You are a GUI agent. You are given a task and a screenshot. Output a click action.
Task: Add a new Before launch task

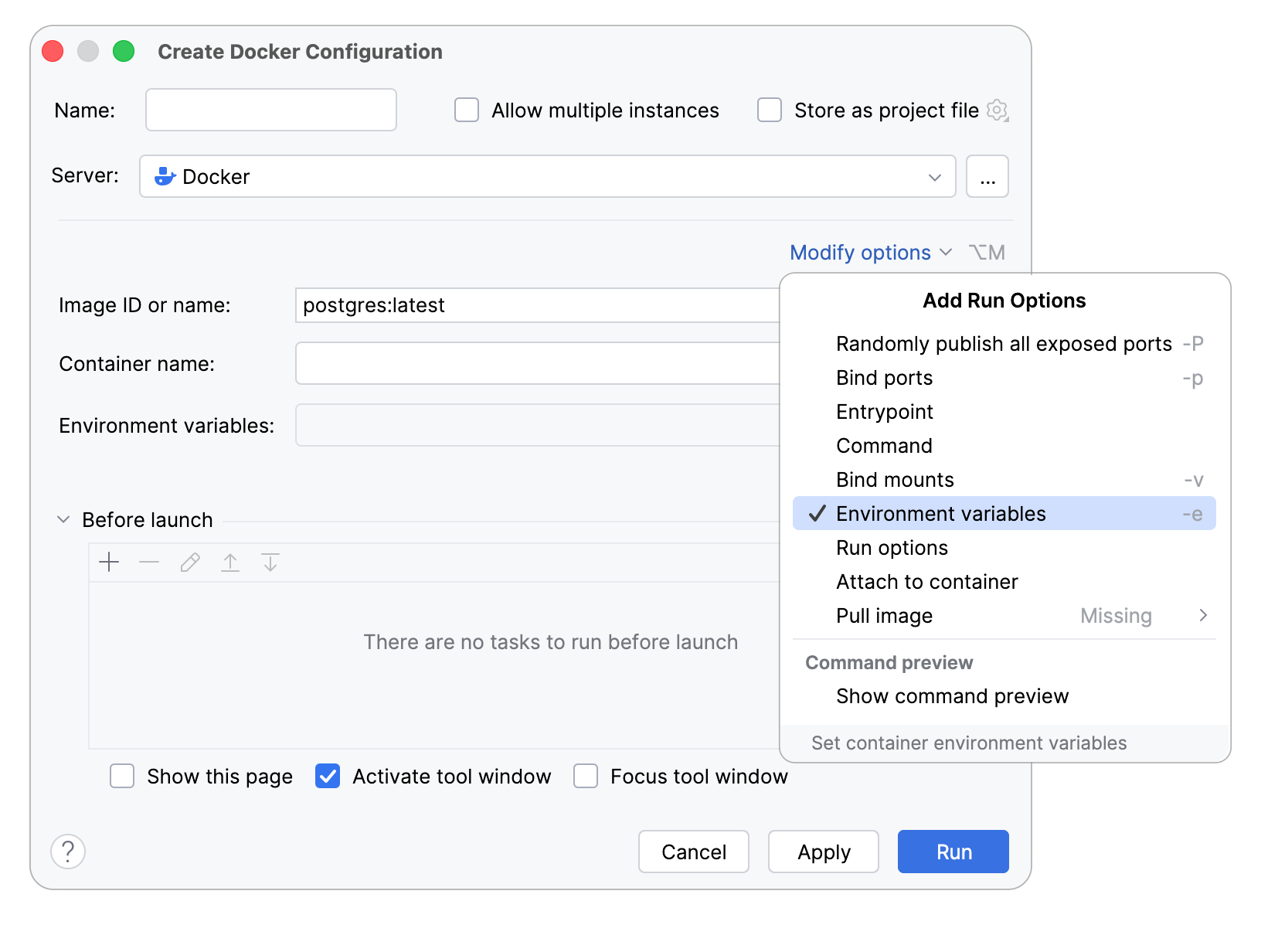pyautogui.click(x=109, y=563)
